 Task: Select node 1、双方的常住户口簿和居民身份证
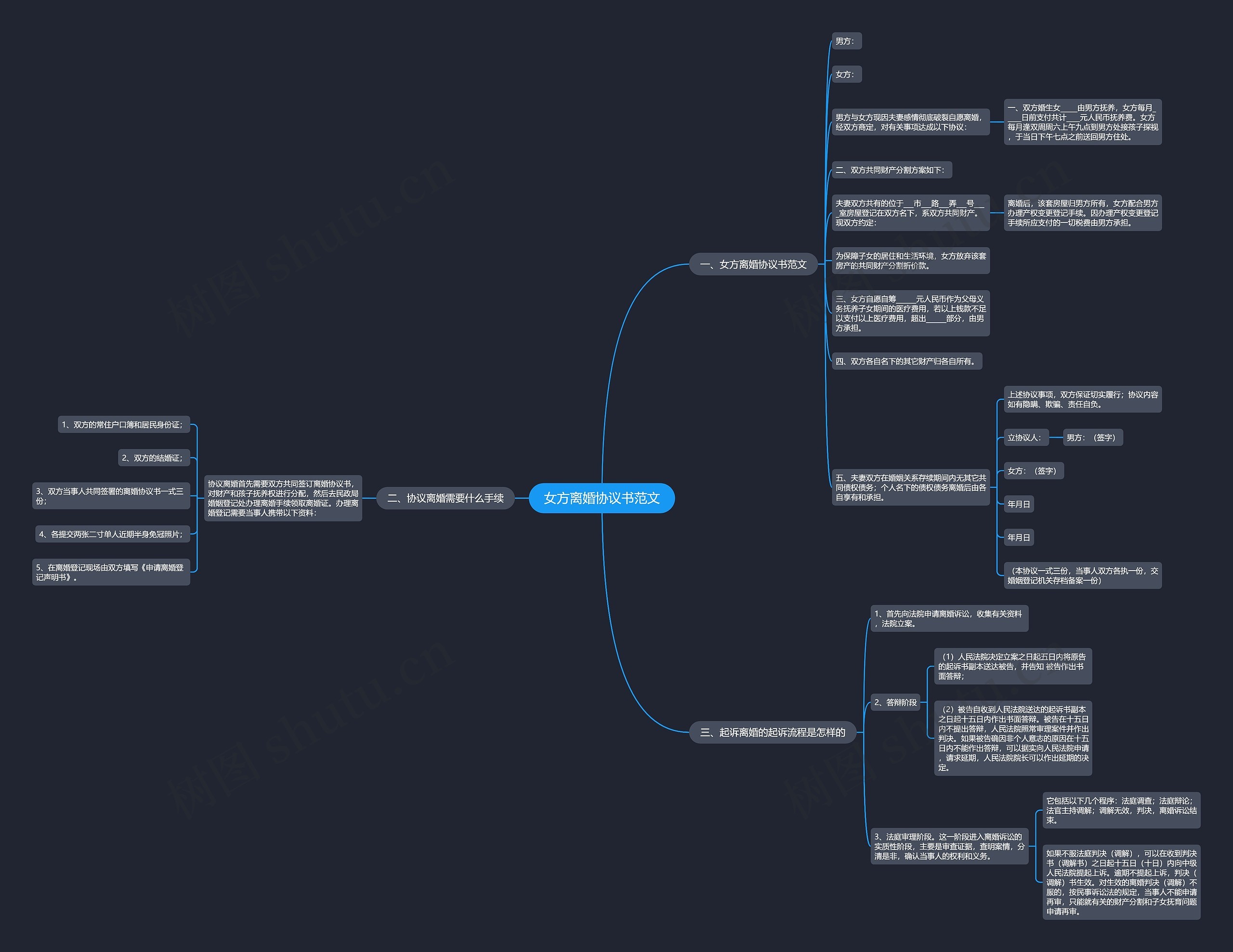click(124, 424)
